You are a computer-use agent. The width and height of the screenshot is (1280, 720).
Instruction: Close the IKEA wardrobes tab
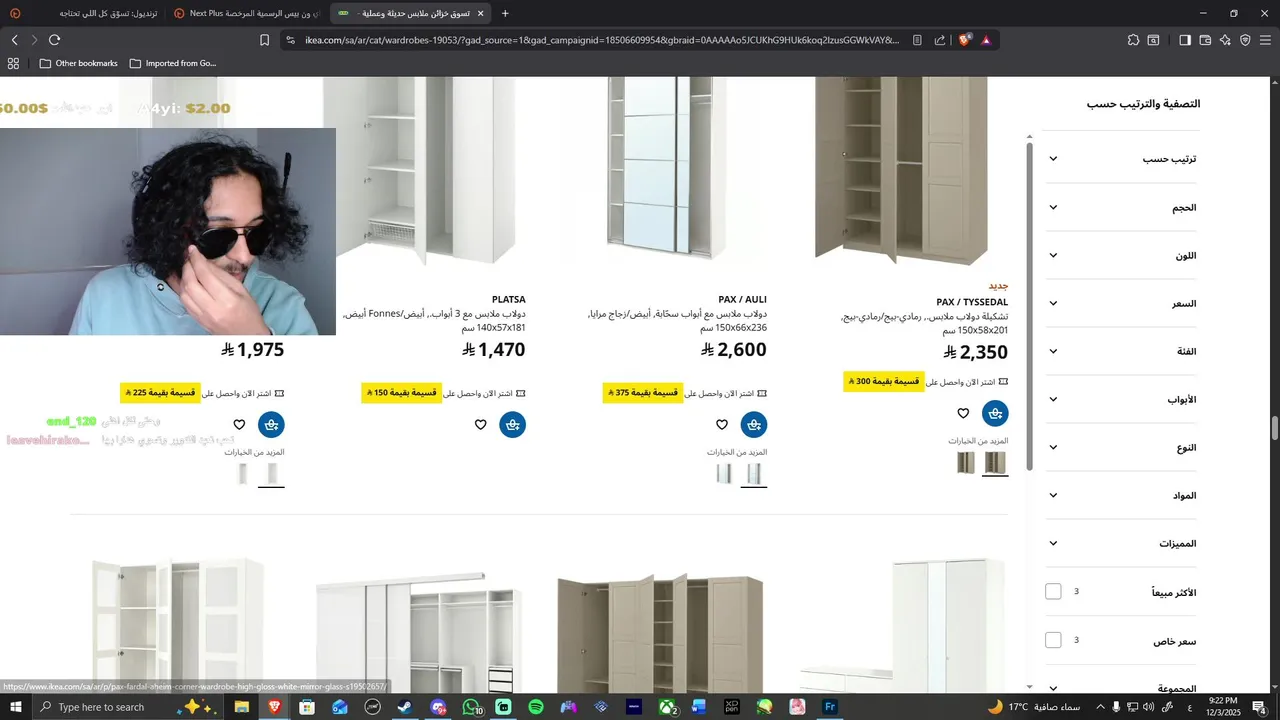tap(480, 13)
